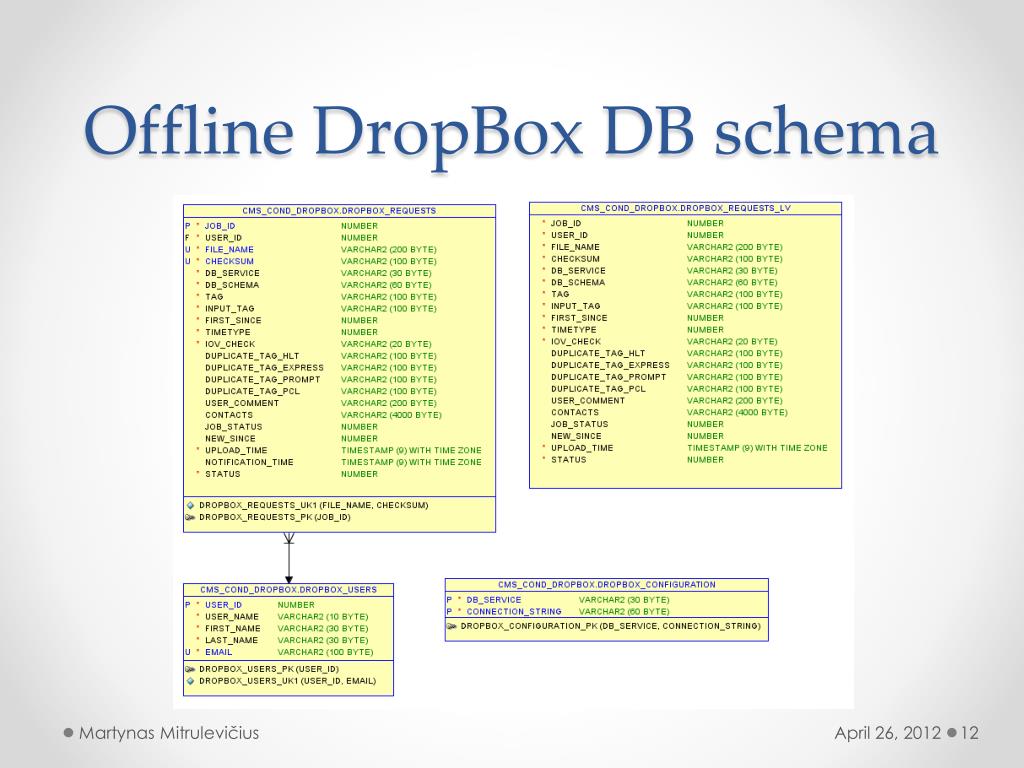Viewport: 1024px width, 768px height.
Task: Click VARCHAR2 (60 BYTE) type in DROPBOX_CONFIGURATION table
Action: click(624, 612)
